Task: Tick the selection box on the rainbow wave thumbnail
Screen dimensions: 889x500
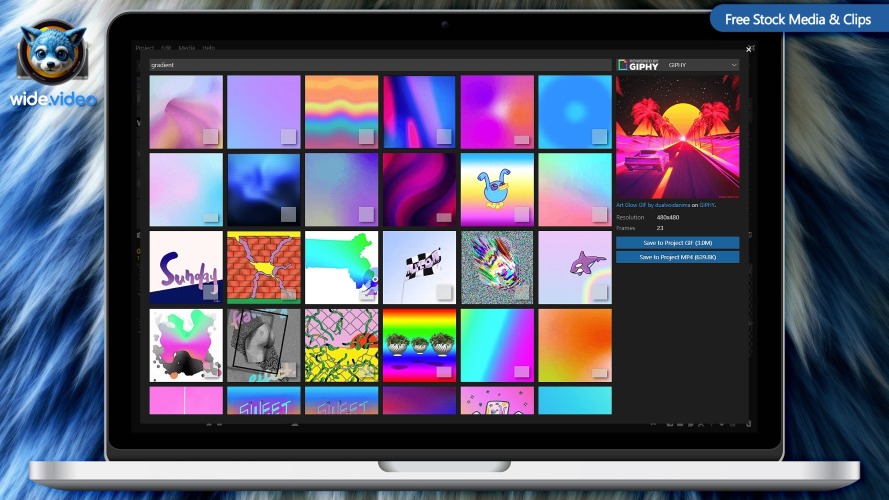Action: (366, 136)
